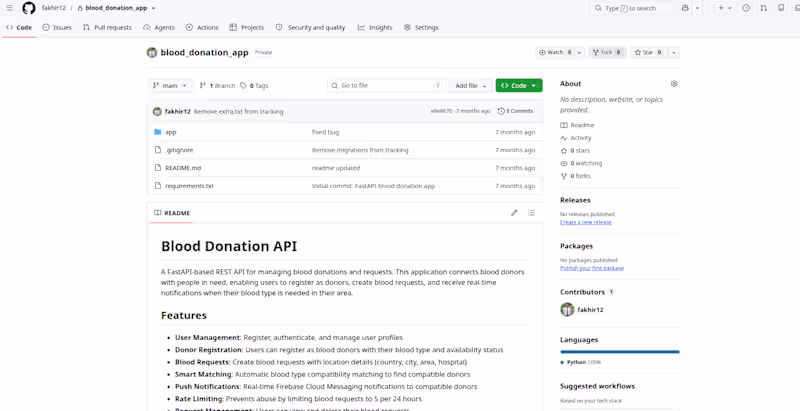This screenshot has height=411, width=800.
Task: Open pull requests icon in top header
Action: [763, 8]
